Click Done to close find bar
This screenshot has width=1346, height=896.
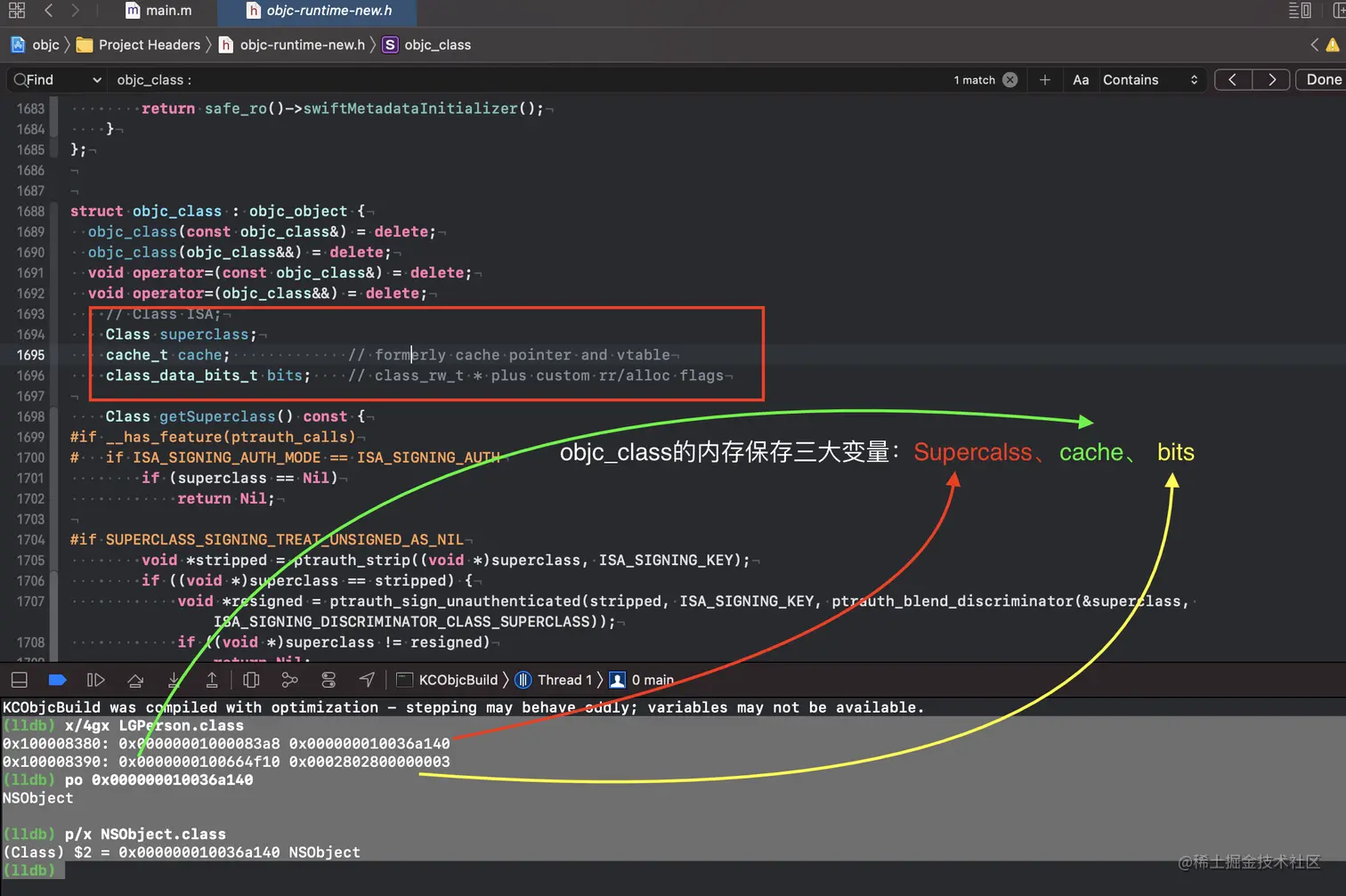[1323, 79]
